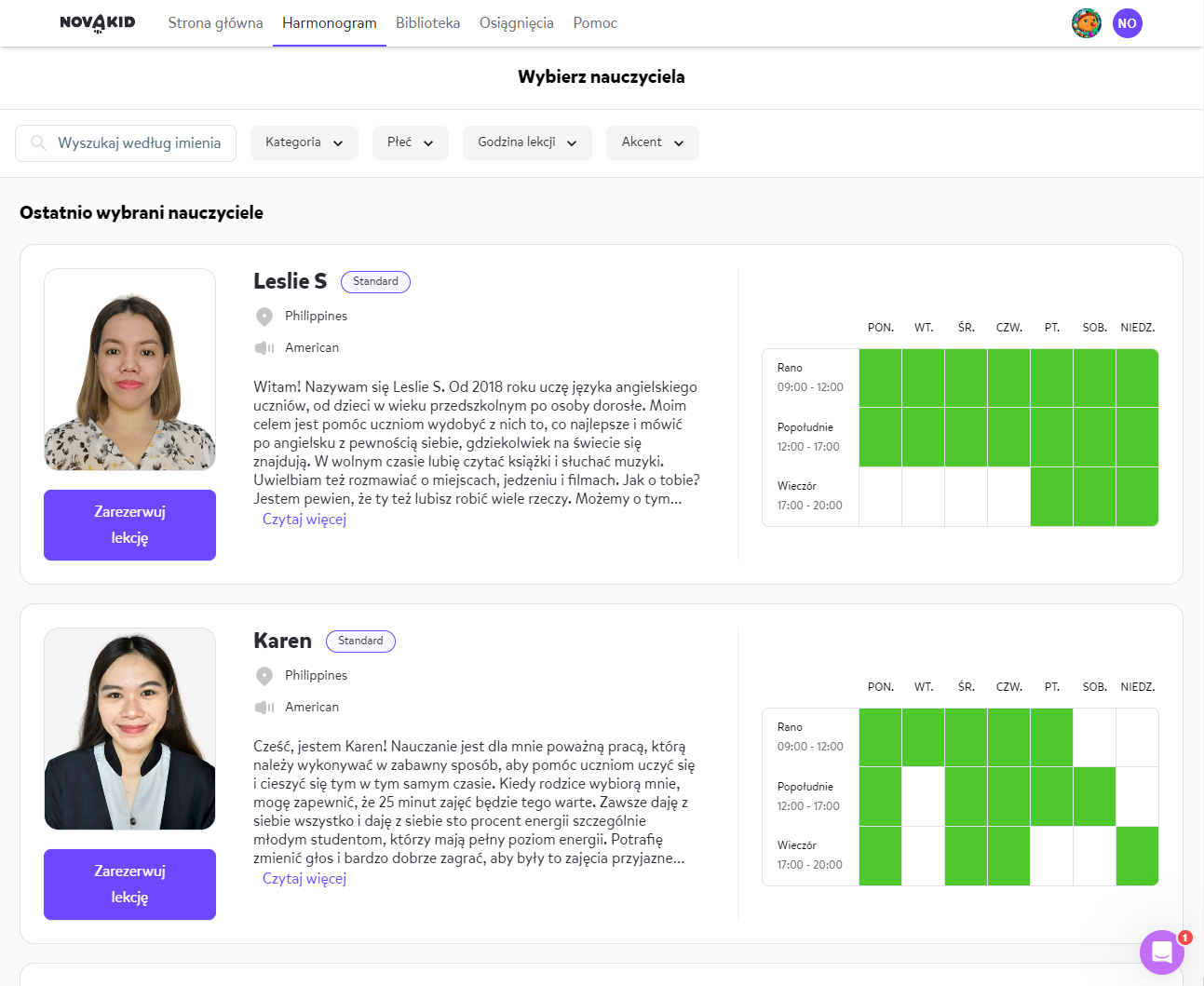The height and width of the screenshot is (986, 1204).
Task: Select Karen's Sunday evening green slot
Action: (1137, 856)
